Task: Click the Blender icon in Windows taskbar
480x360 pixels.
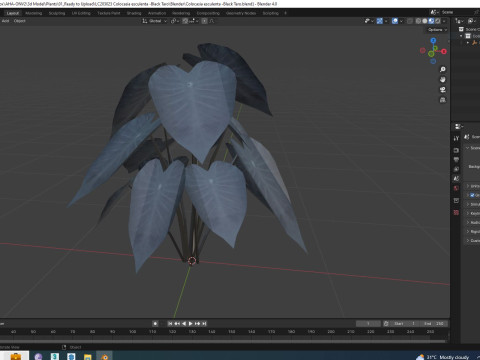Action: tap(104, 356)
